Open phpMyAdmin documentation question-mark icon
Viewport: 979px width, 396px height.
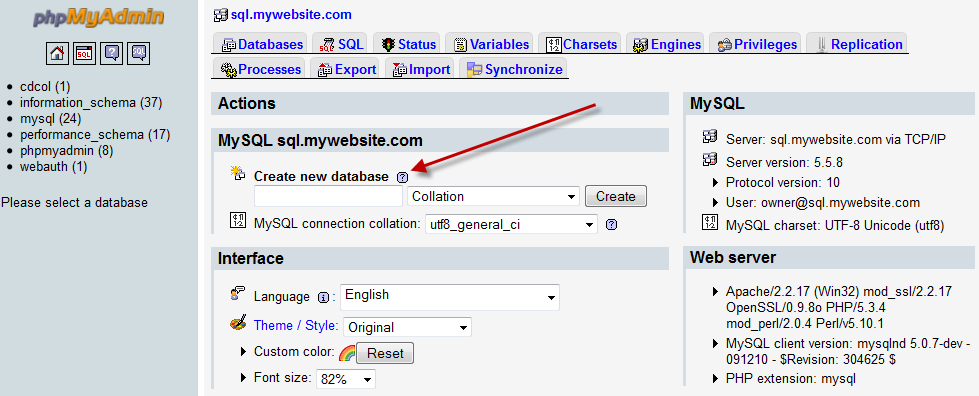point(112,53)
